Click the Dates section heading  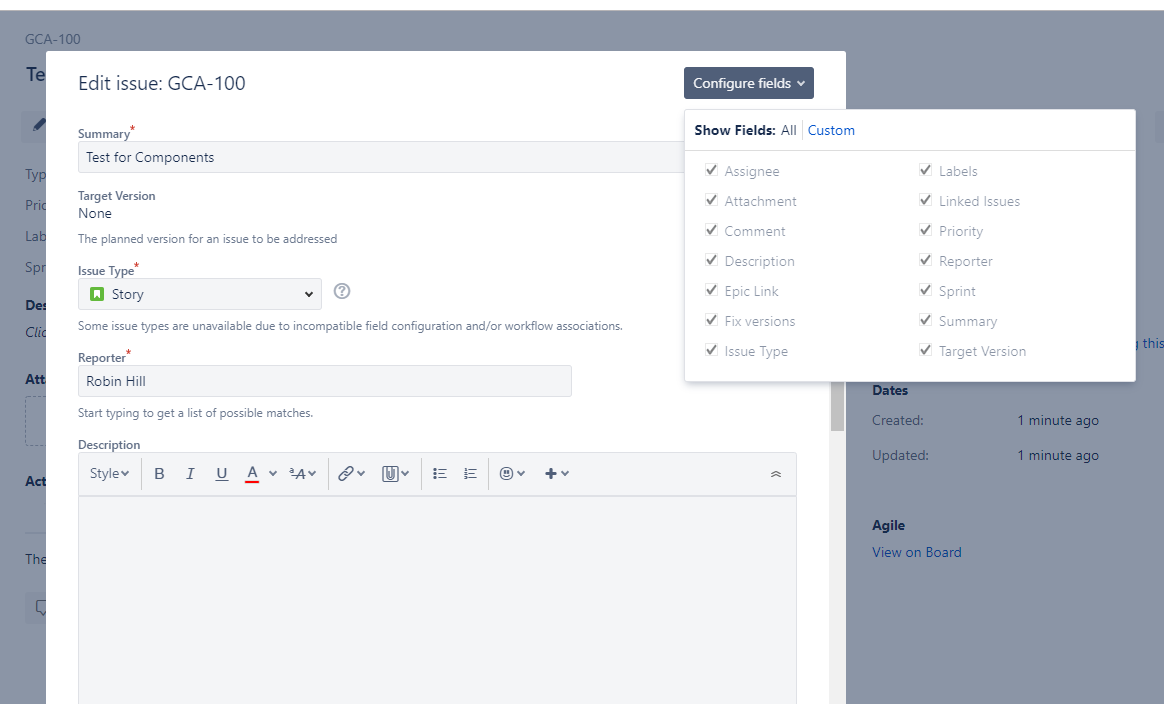[890, 391]
